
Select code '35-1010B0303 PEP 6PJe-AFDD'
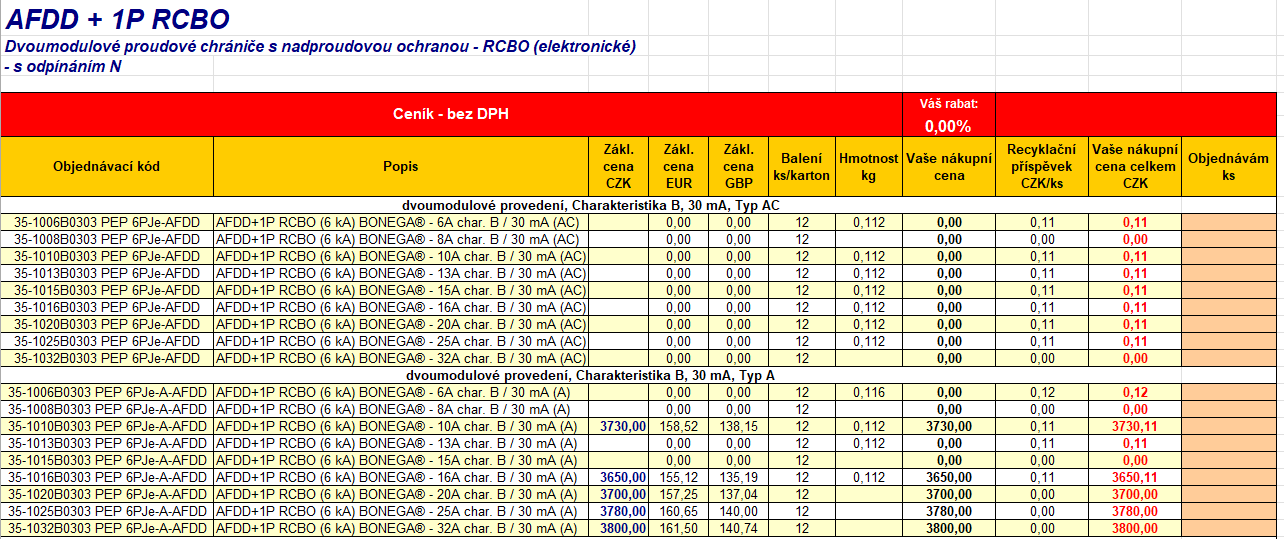coord(107,256)
